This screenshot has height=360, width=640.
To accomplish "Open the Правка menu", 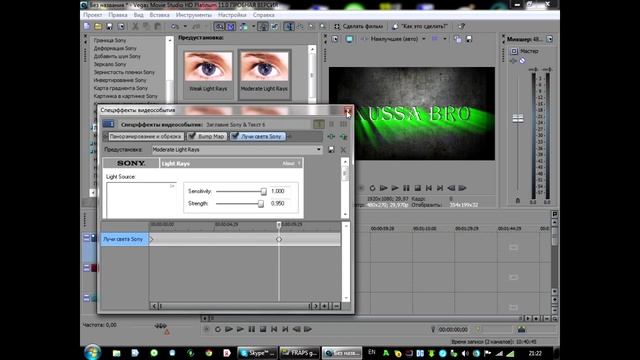I will (118, 15).
